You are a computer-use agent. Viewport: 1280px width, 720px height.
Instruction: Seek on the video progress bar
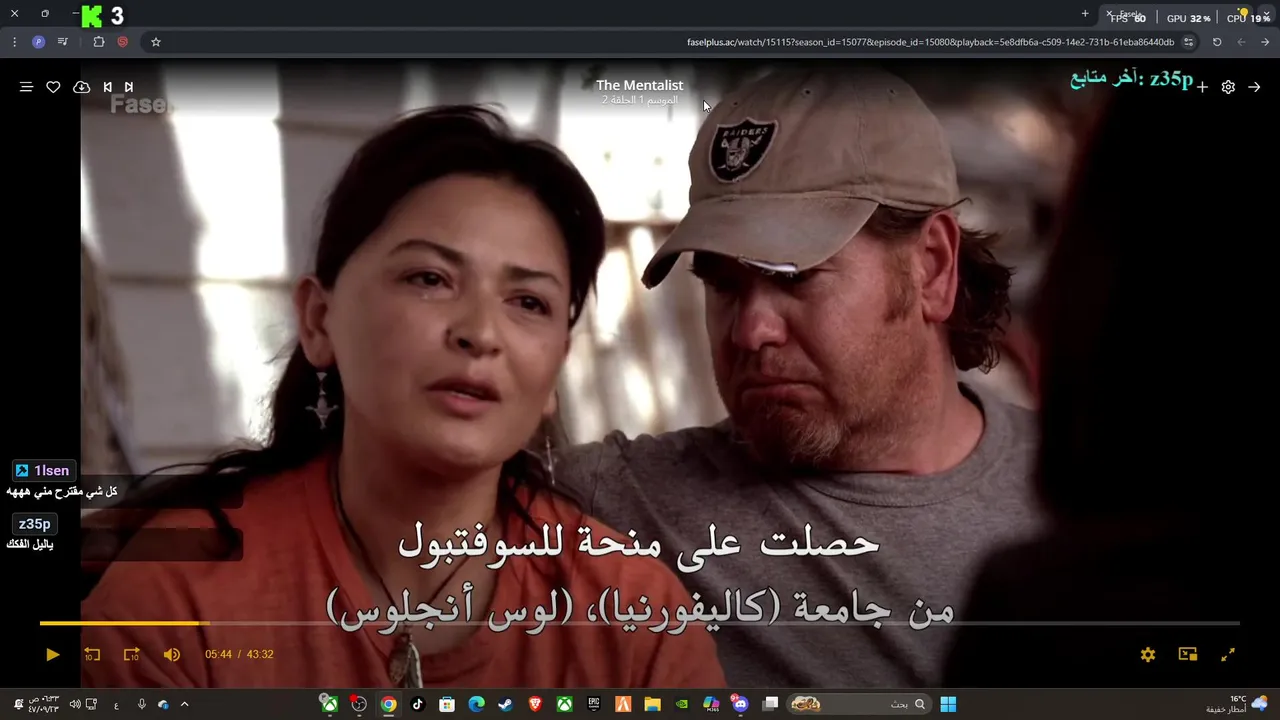click(x=640, y=623)
